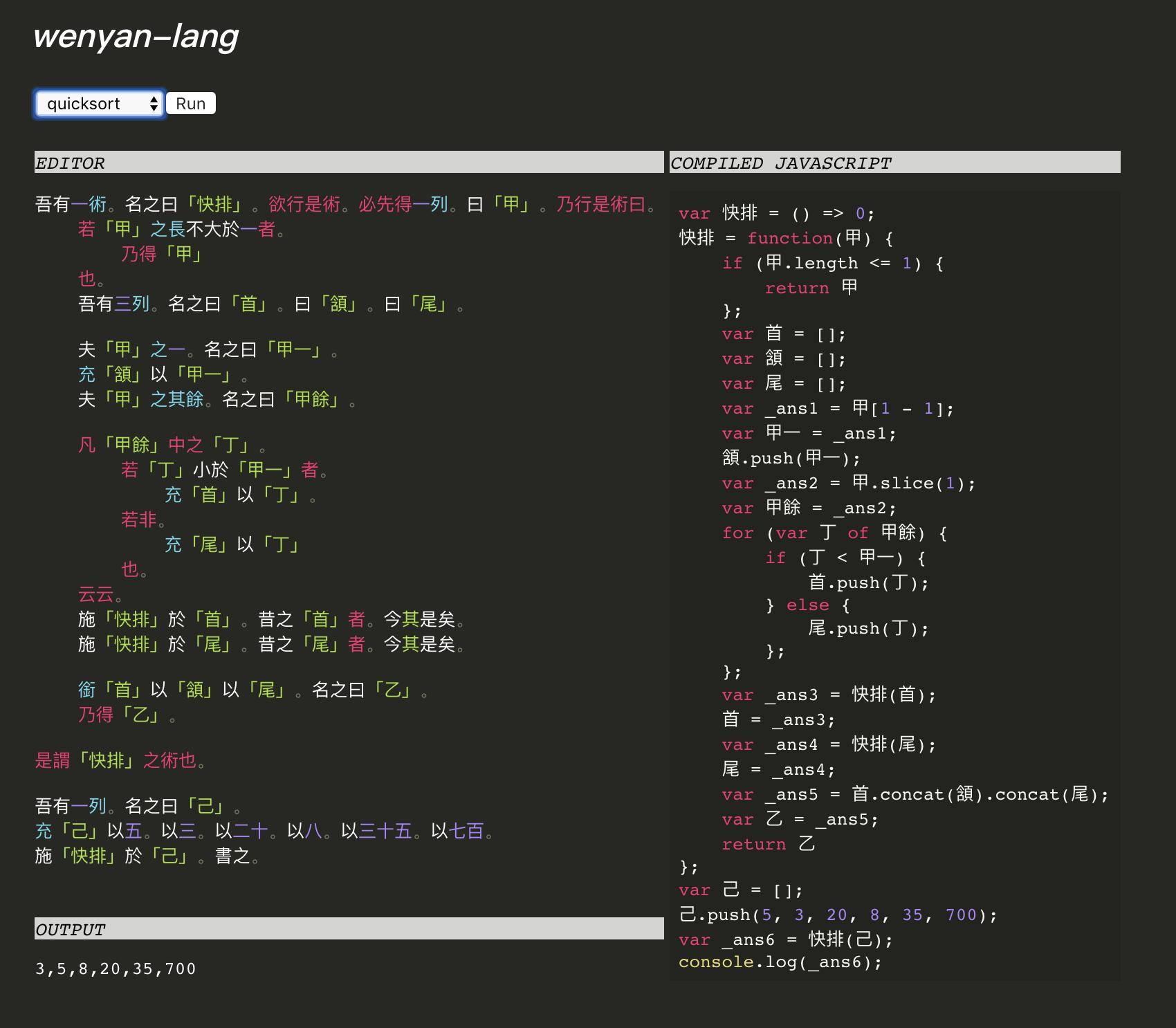Screen dimensions: 1176x1028
Task: Click compiled line if (甲.length <= 1)
Action: (832, 263)
